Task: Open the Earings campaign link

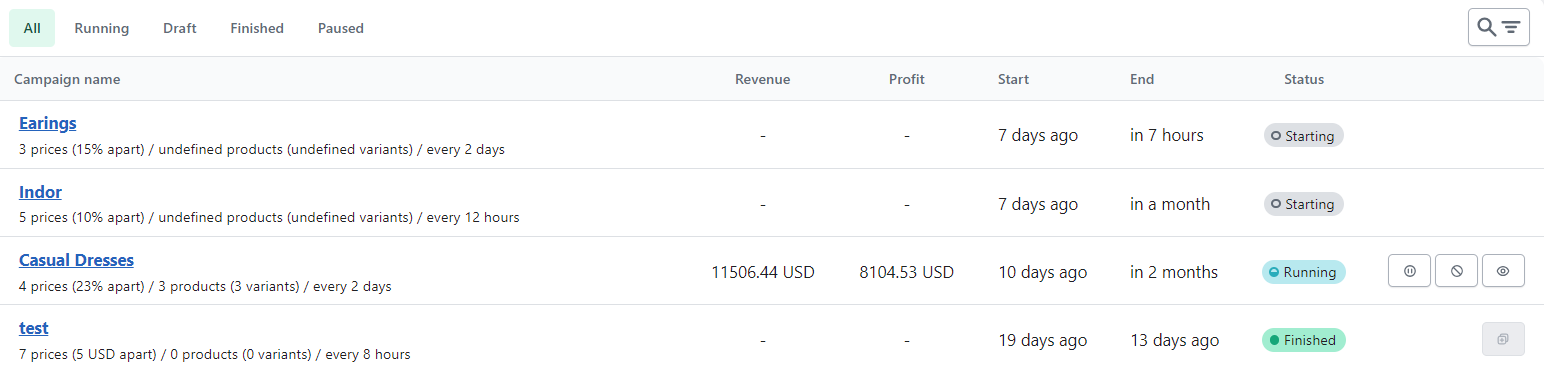Action: tap(48, 123)
